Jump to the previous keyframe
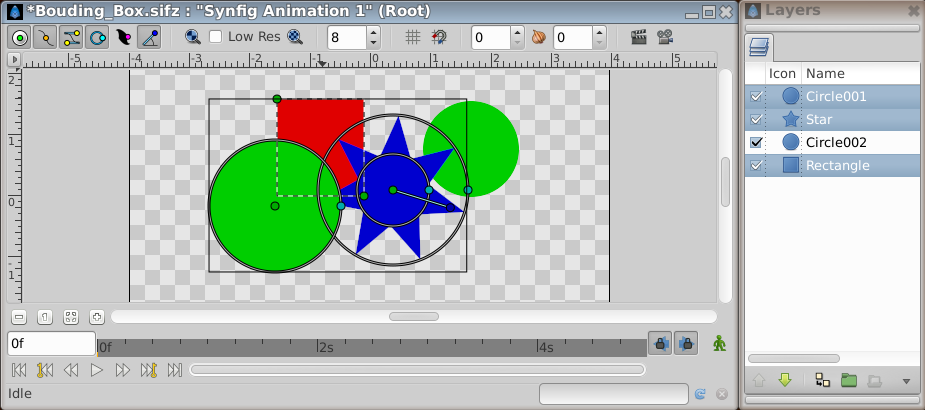This screenshot has width=925, height=410. tap(45, 370)
